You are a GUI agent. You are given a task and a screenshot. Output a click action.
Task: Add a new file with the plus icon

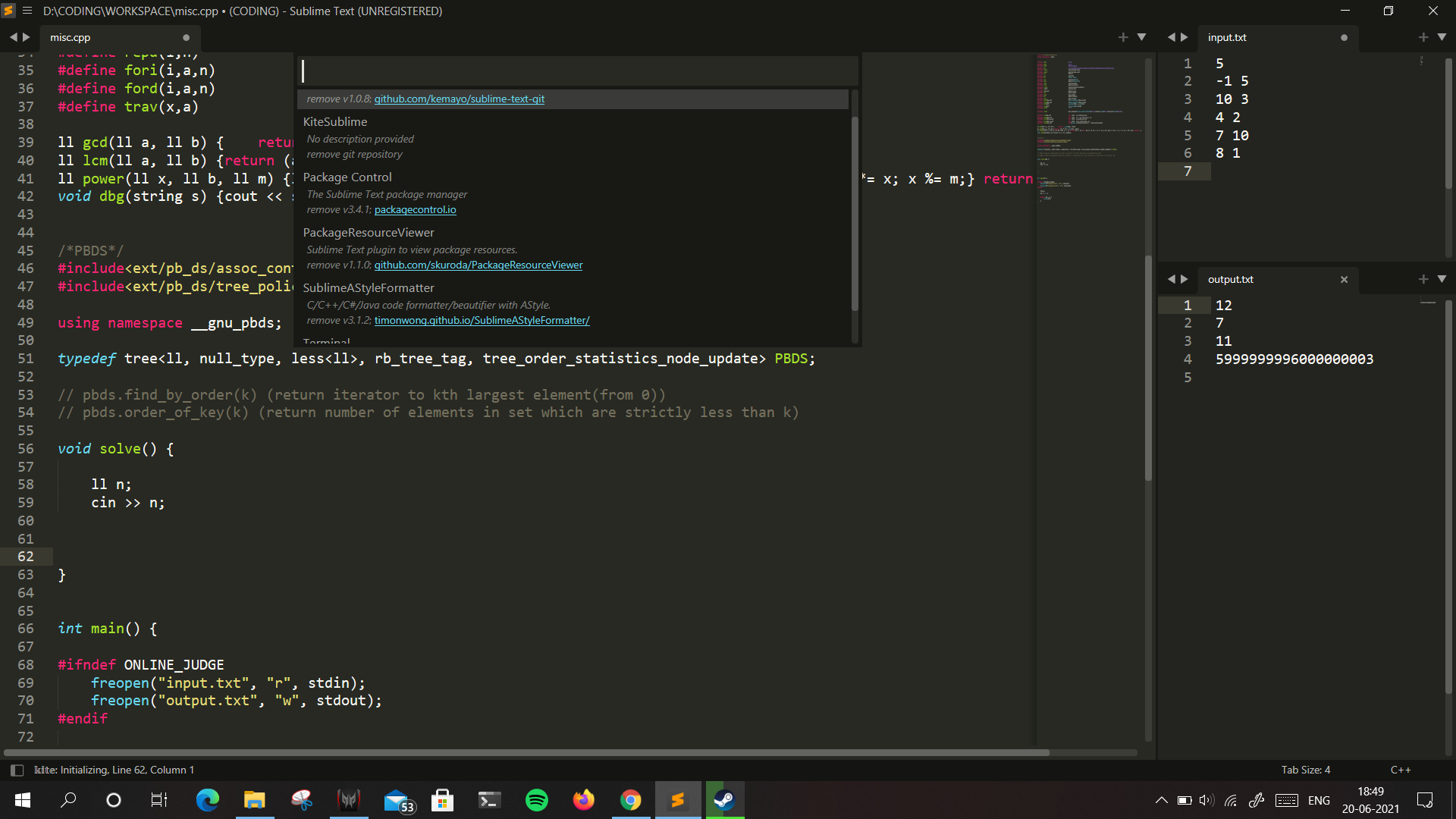(1123, 36)
